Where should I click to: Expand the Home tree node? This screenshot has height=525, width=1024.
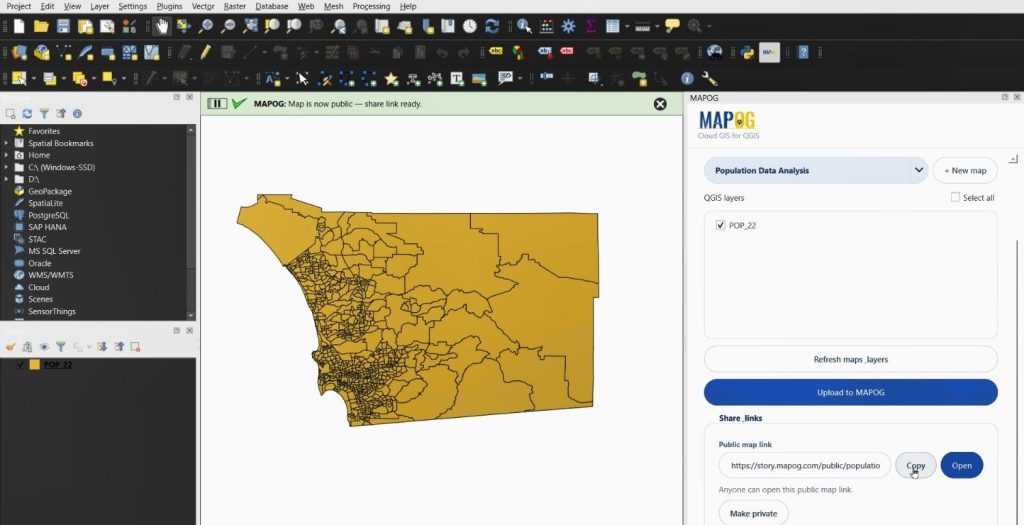coord(7,155)
